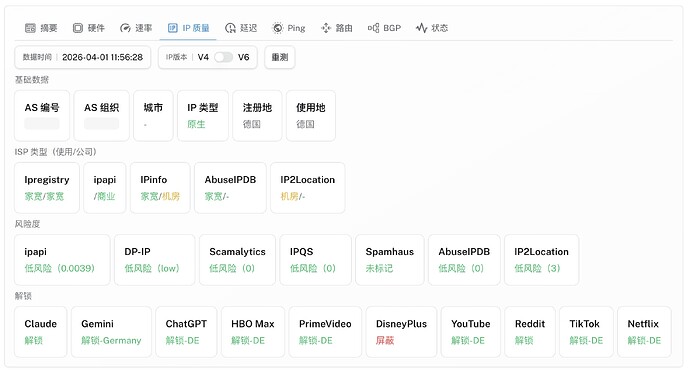
Task: Click the IP2Location 机房/- ISP card
Action: click(308, 188)
